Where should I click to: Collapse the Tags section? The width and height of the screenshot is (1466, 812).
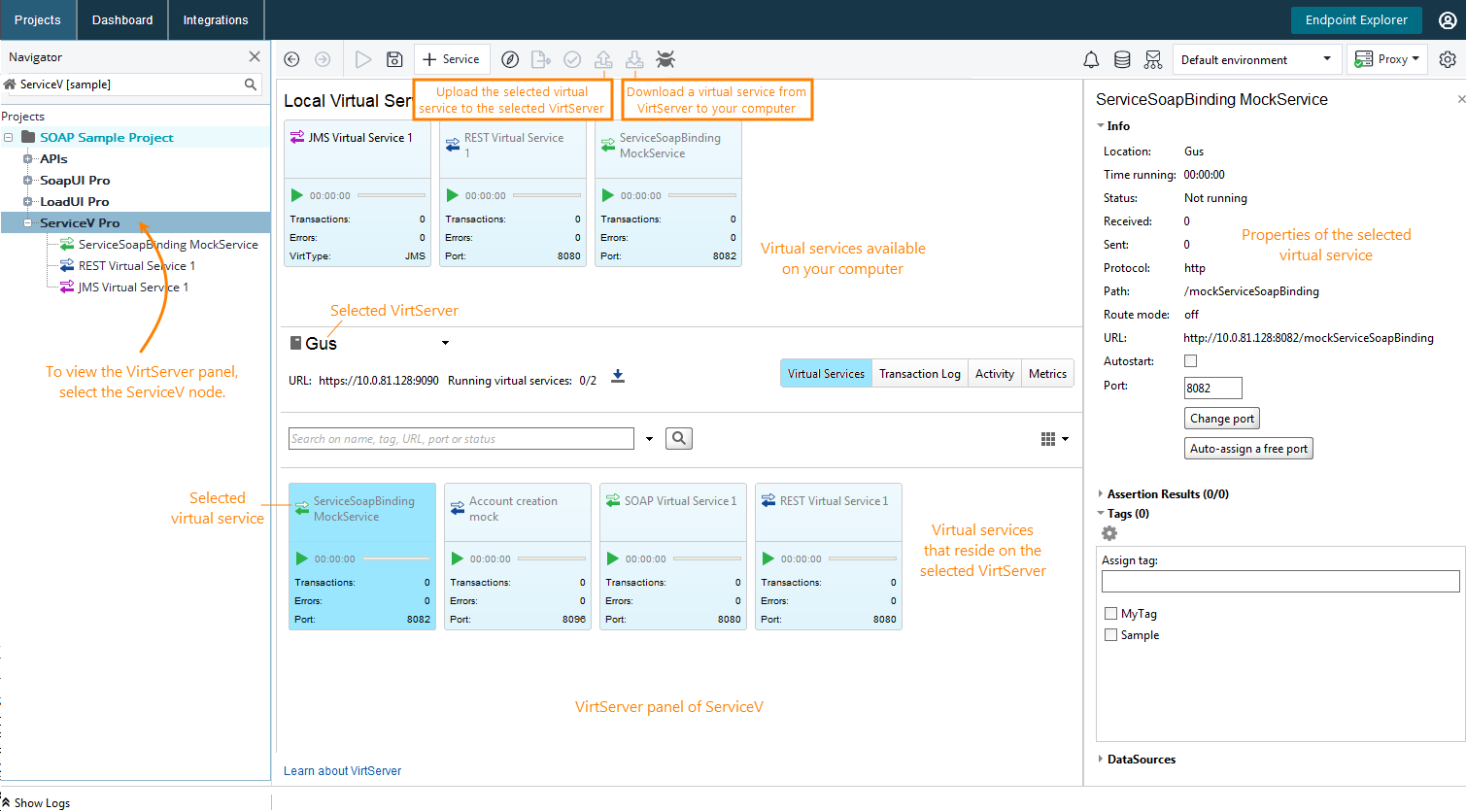[x=1101, y=514]
